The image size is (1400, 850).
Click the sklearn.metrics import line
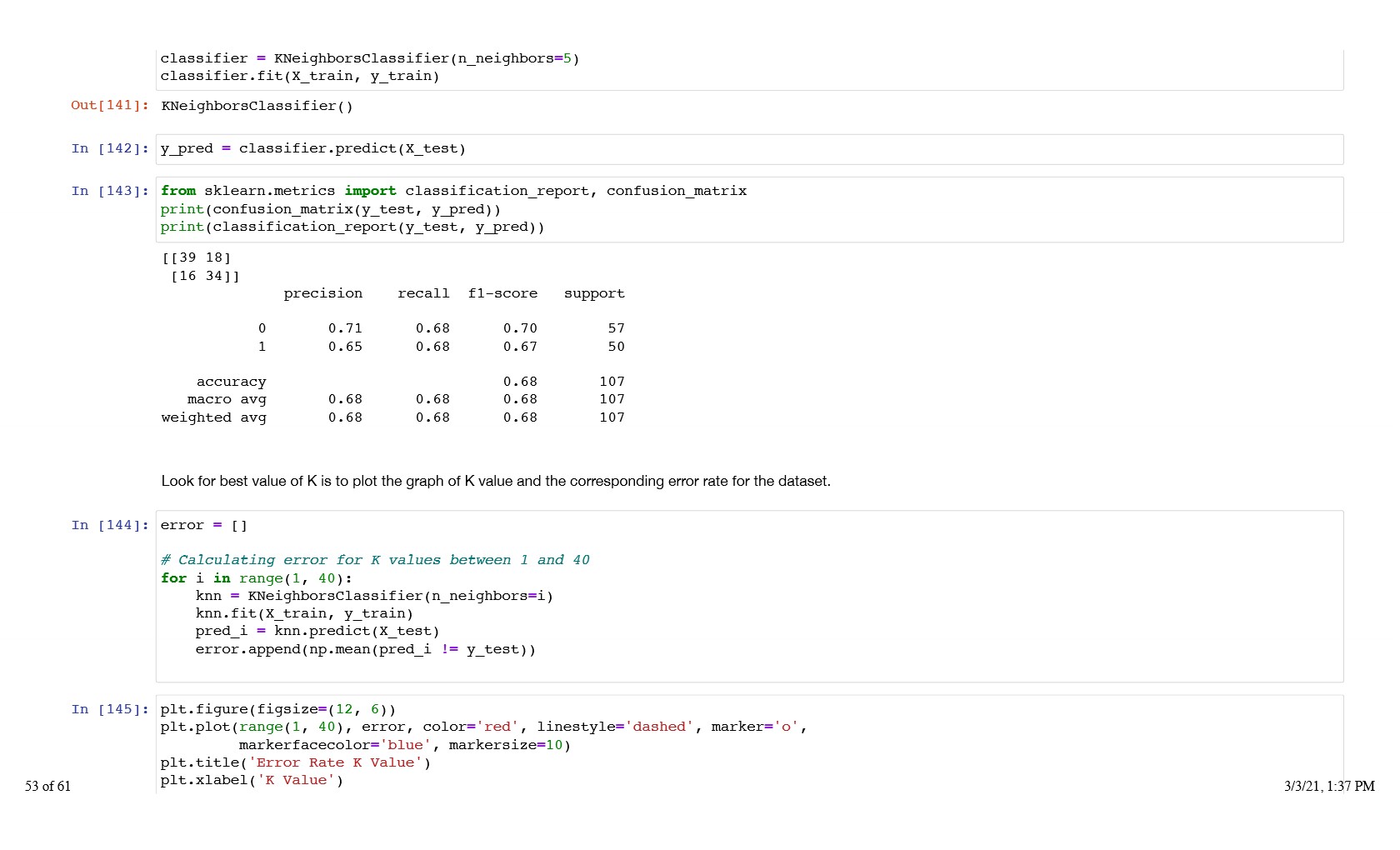(453, 191)
